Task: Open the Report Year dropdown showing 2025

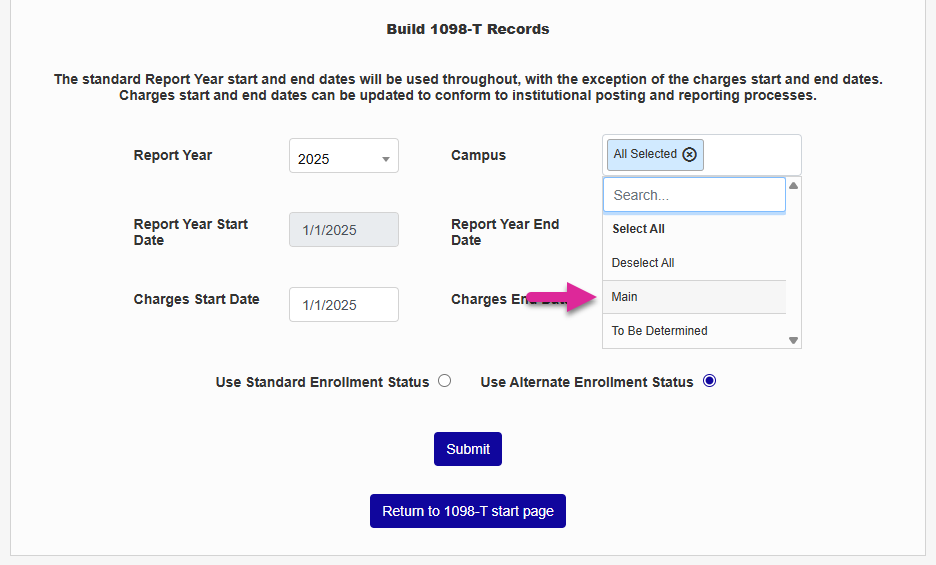Action: (x=344, y=156)
